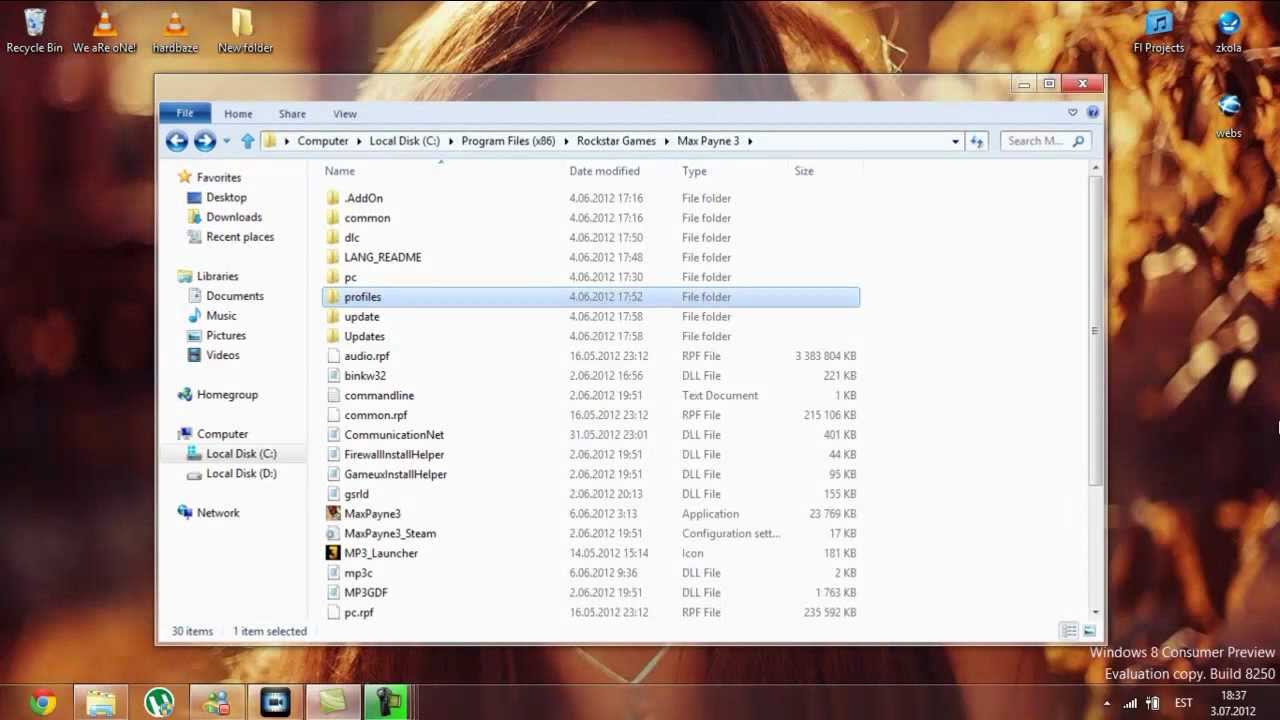
Task: Open Music library in sidebar
Action: (221, 316)
